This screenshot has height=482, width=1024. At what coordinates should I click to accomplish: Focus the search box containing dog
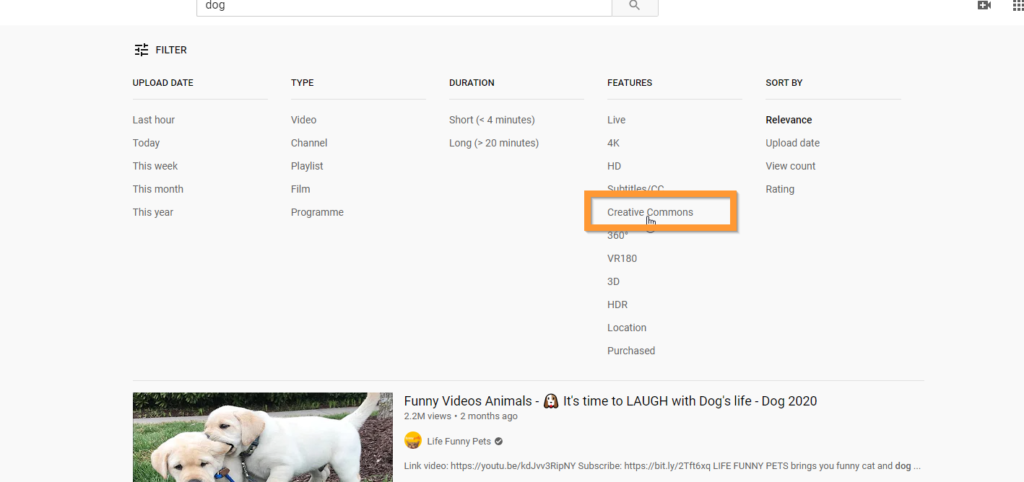pyautogui.click(x=404, y=6)
